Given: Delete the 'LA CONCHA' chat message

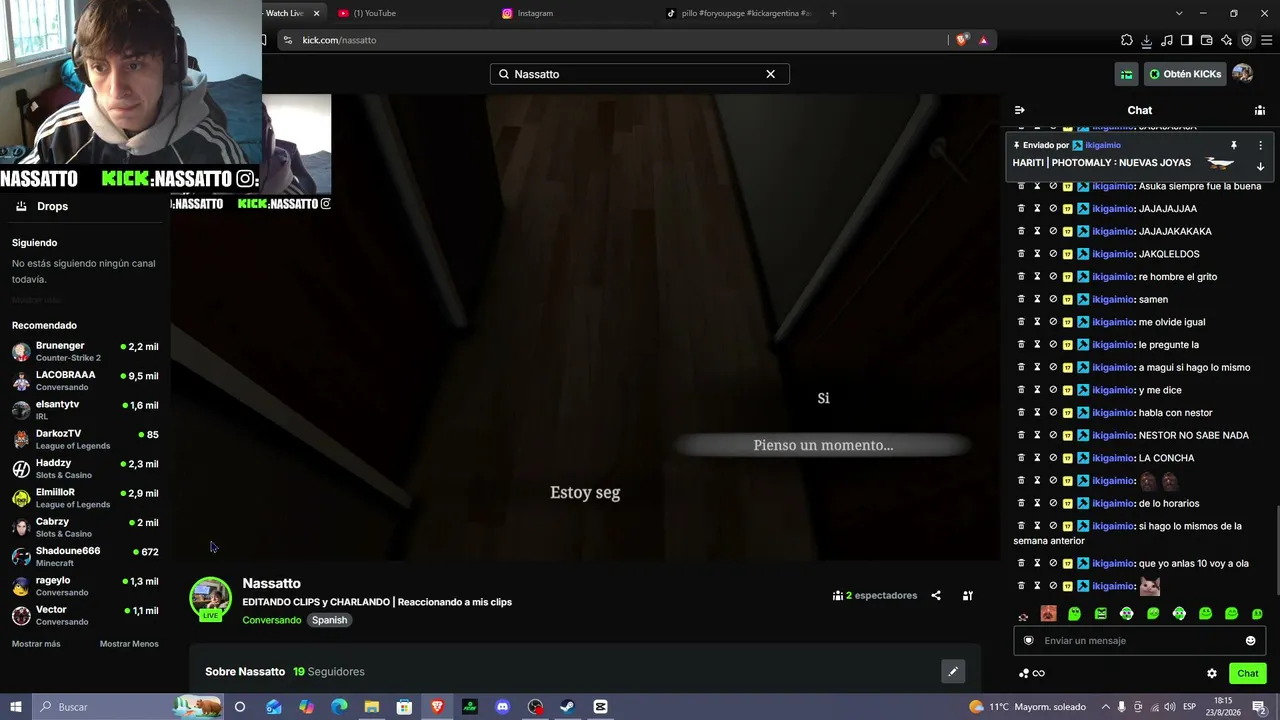Looking at the screenshot, I should point(1021,458).
